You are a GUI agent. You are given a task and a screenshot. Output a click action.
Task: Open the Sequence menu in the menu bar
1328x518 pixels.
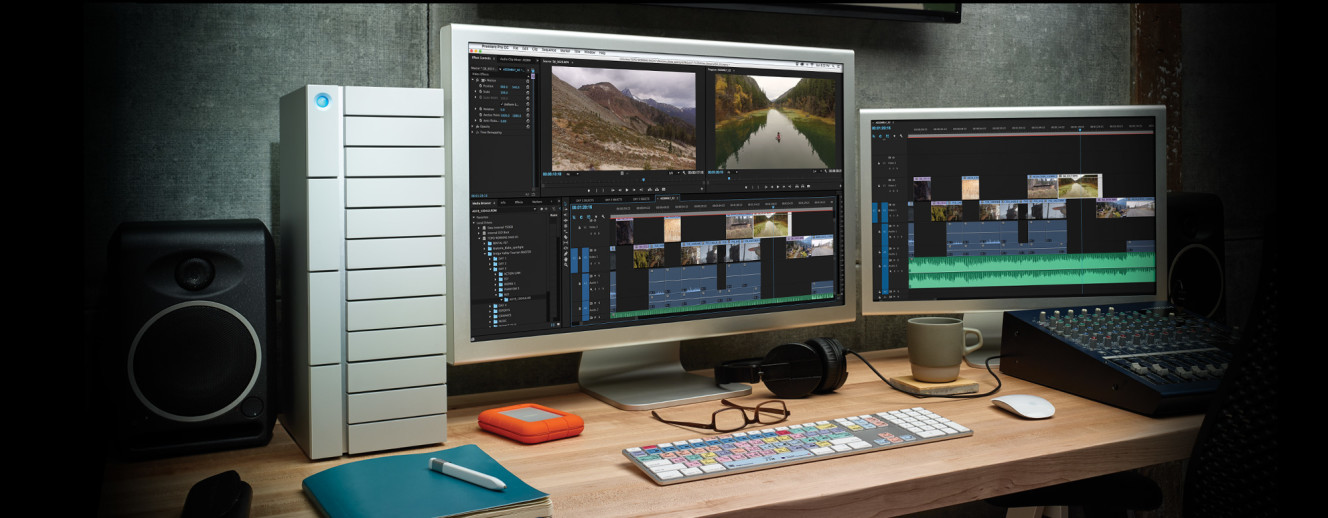(x=549, y=50)
